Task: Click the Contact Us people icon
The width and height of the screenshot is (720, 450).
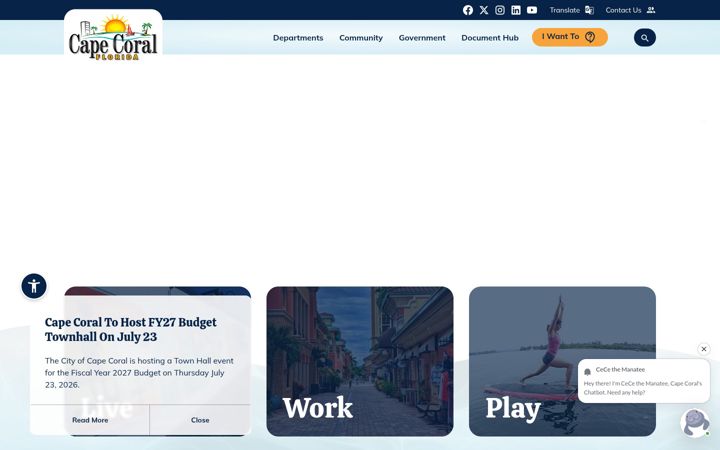Action: 651,10
